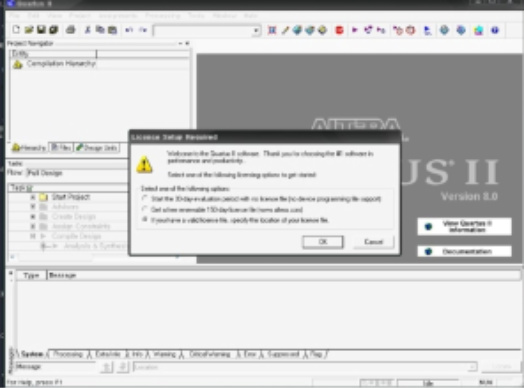The height and width of the screenshot is (388, 524).
Task: Click the blue bracket icon right of combo box
Action: tap(272, 30)
